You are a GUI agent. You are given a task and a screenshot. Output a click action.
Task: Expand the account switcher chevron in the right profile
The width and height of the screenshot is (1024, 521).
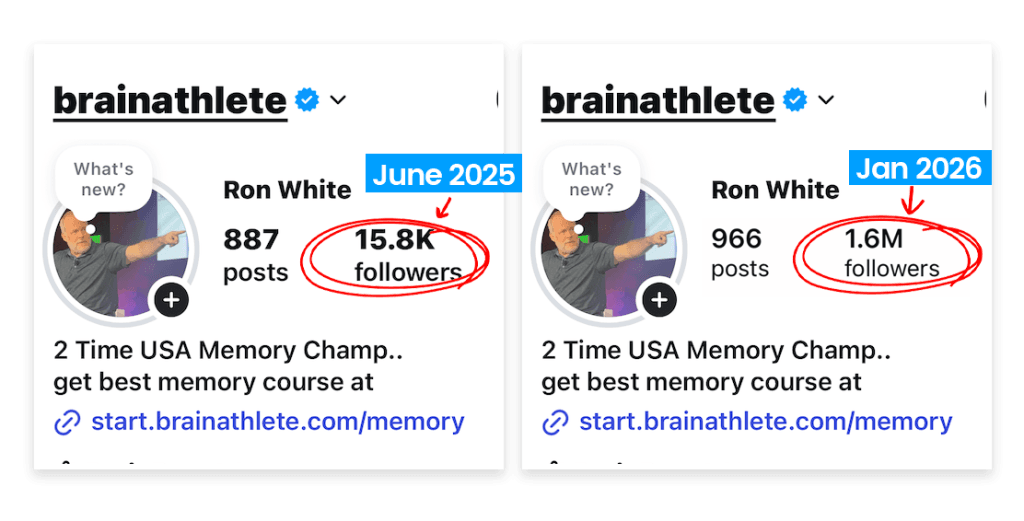pyautogui.click(x=826, y=100)
